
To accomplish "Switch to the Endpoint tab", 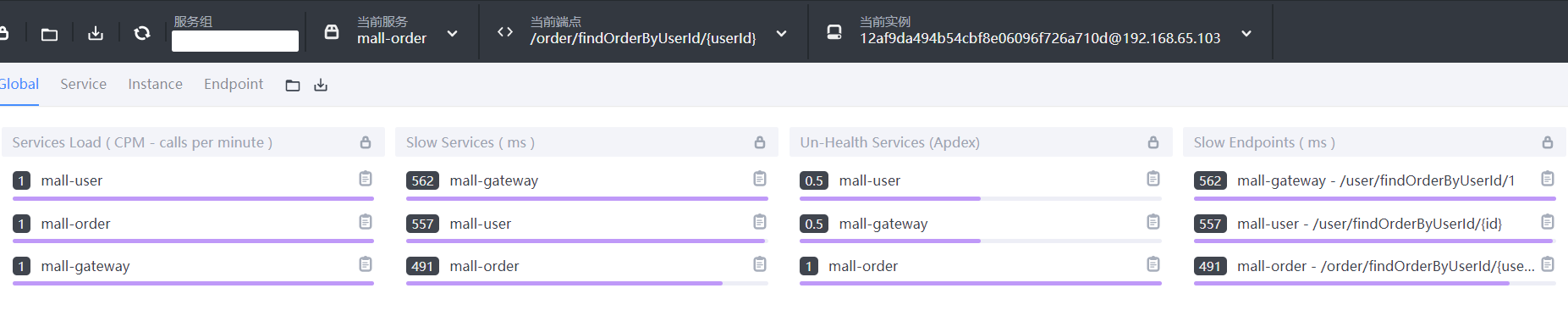I will pyautogui.click(x=234, y=84).
